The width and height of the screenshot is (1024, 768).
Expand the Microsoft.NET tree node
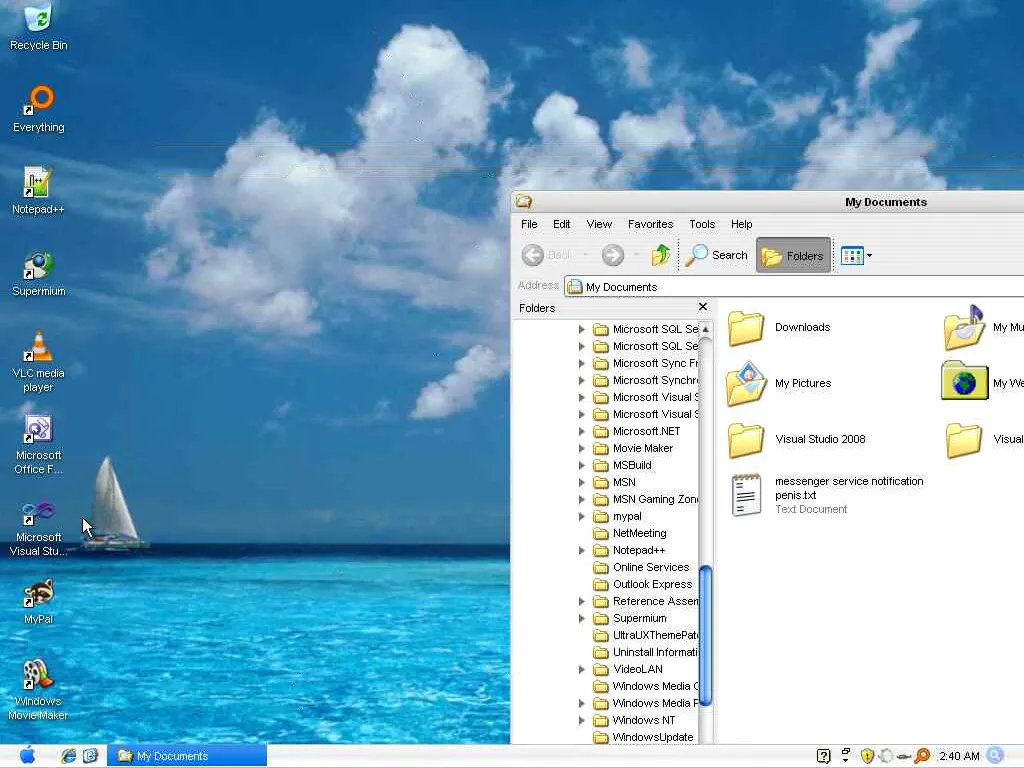point(582,431)
